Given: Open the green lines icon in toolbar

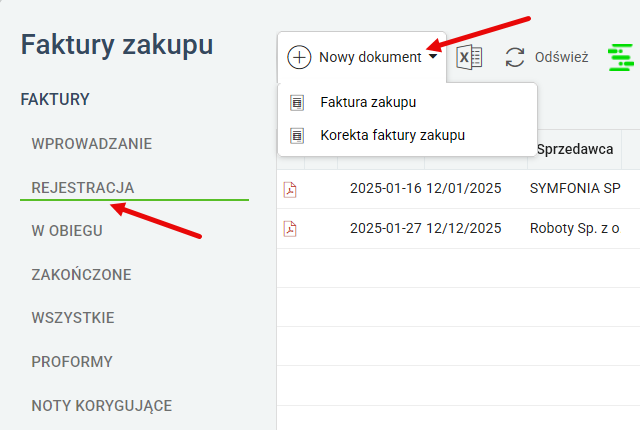Looking at the screenshot, I should click(x=621, y=58).
